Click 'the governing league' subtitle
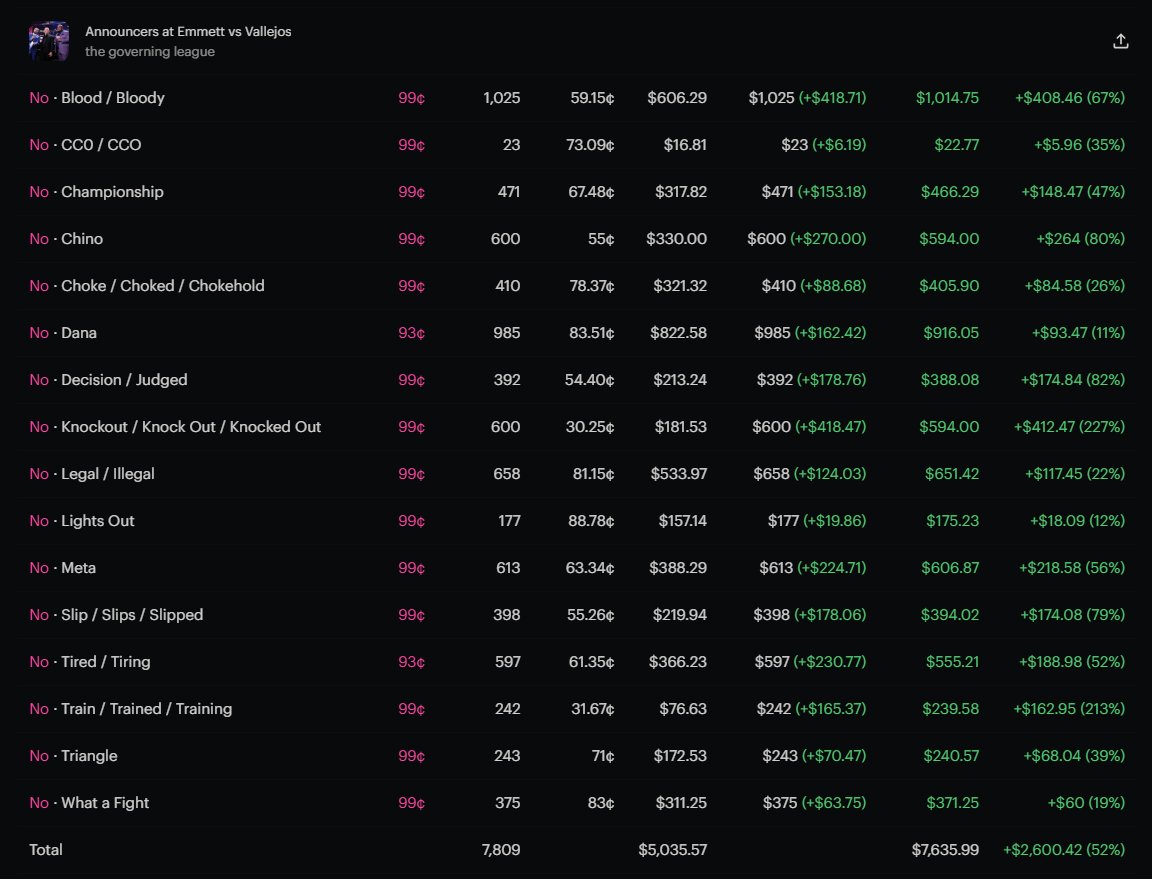 click(x=150, y=51)
